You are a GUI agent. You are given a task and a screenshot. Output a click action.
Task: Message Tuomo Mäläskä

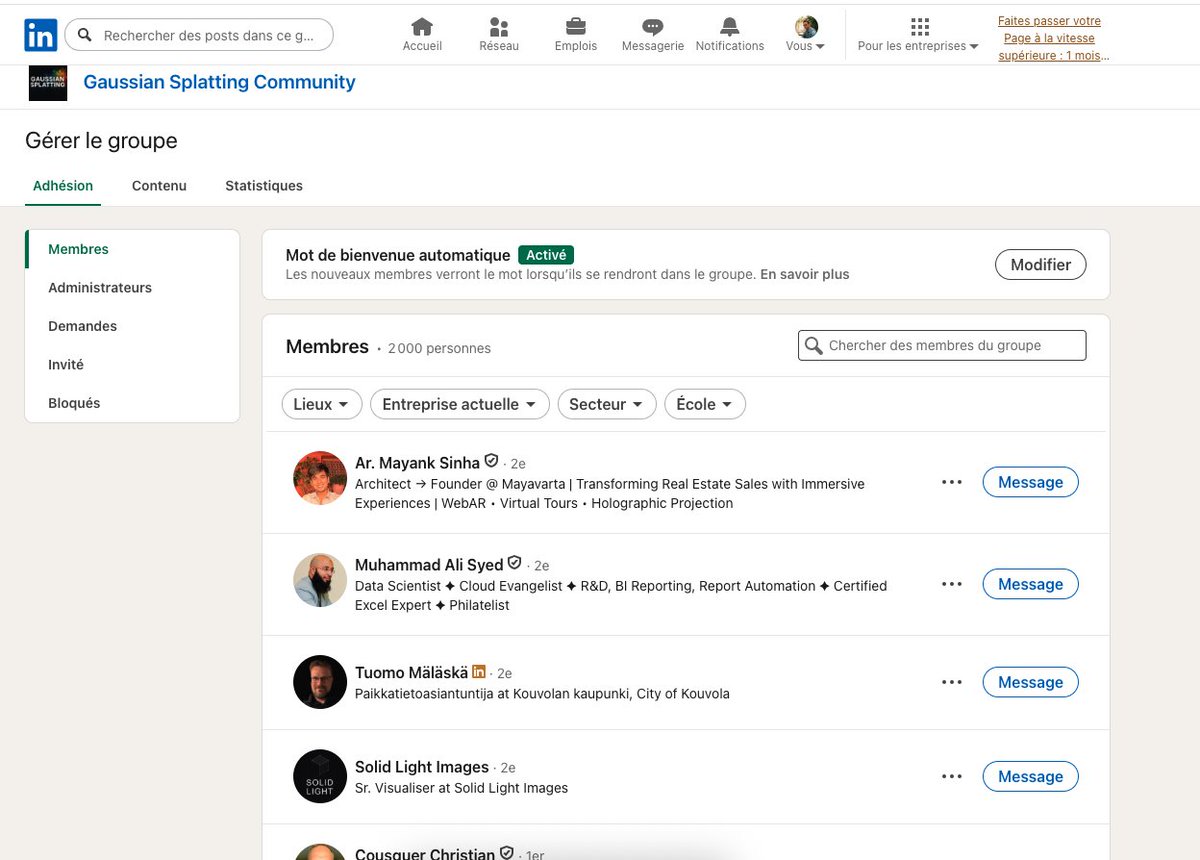[1031, 682]
